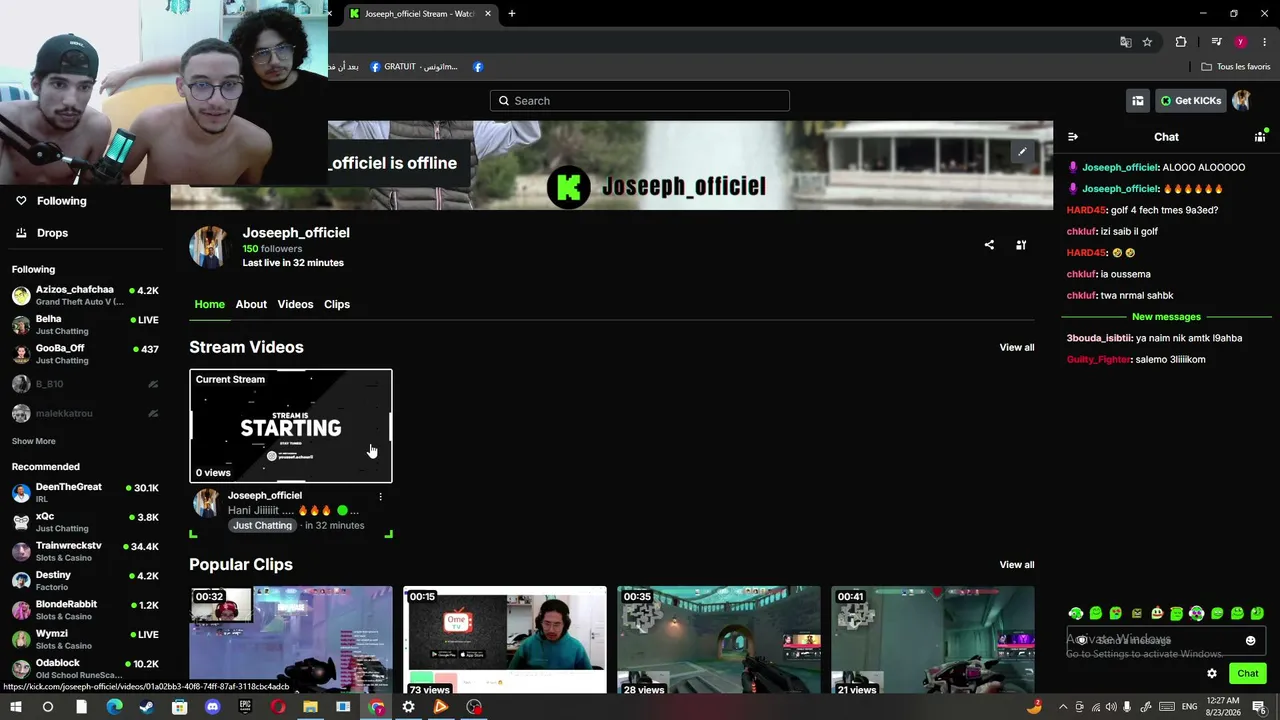Open the profile avatar menu in Kick header
Viewport: 1280px width, 720px height.
(1242, 101)
